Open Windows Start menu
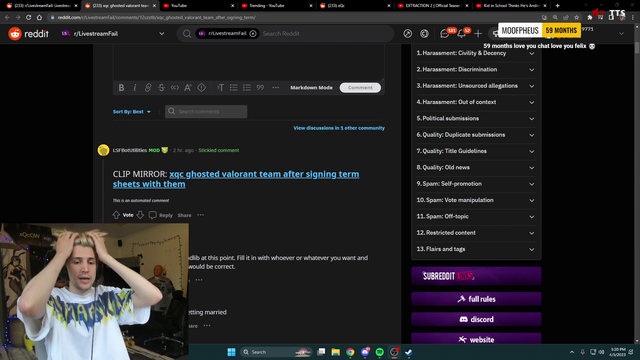Image resolution: width=640 pixels, height=360 pixels. pos(231,352)
